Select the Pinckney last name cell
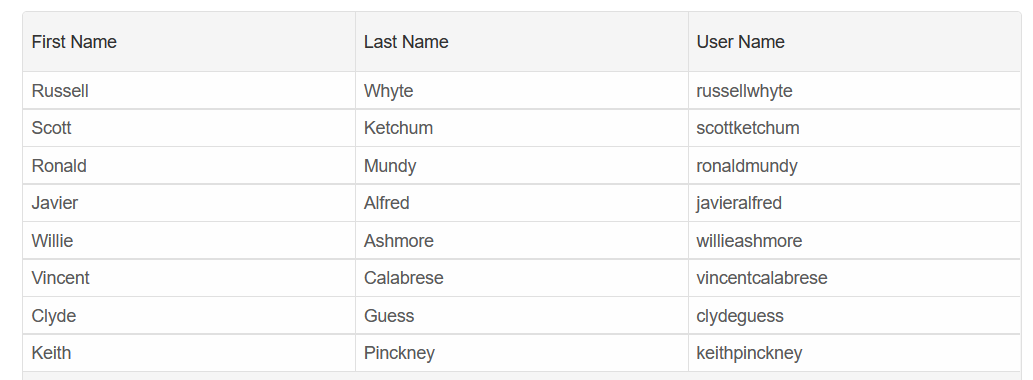Viewport: 1033px width, 380px height. coord(522,353)
